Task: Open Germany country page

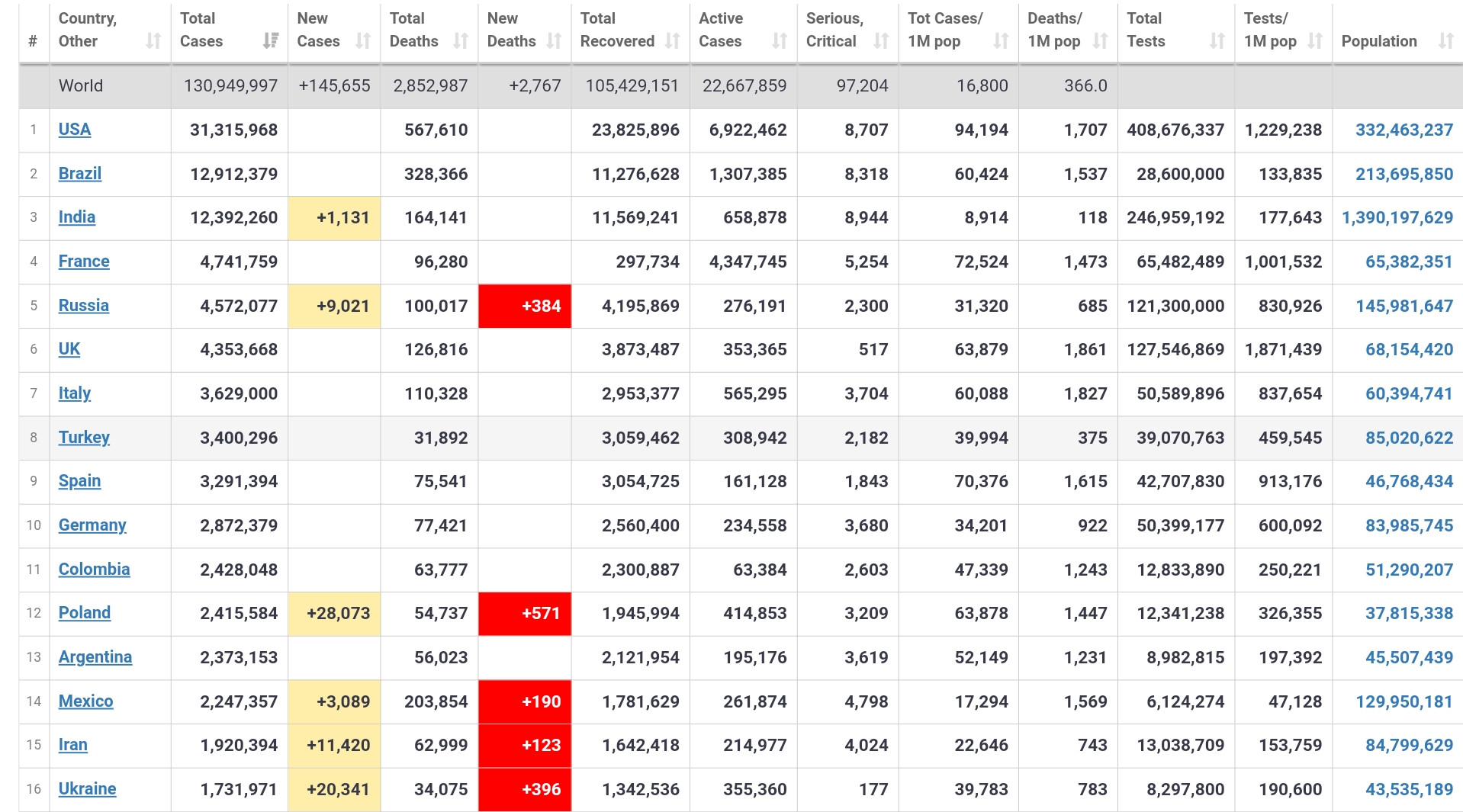Action: click(92, 525)
